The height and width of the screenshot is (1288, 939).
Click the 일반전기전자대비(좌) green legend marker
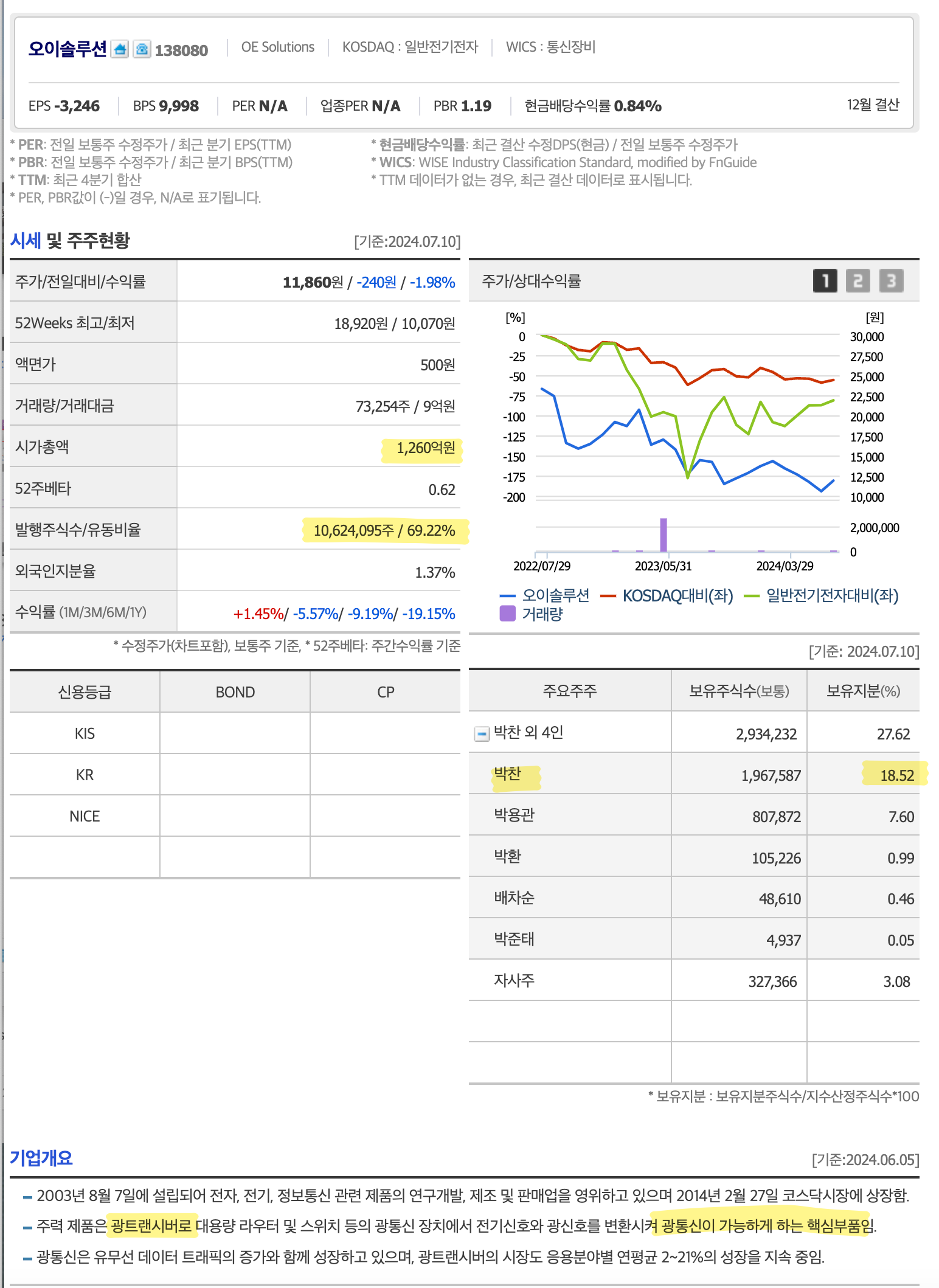tap(752, 596)
